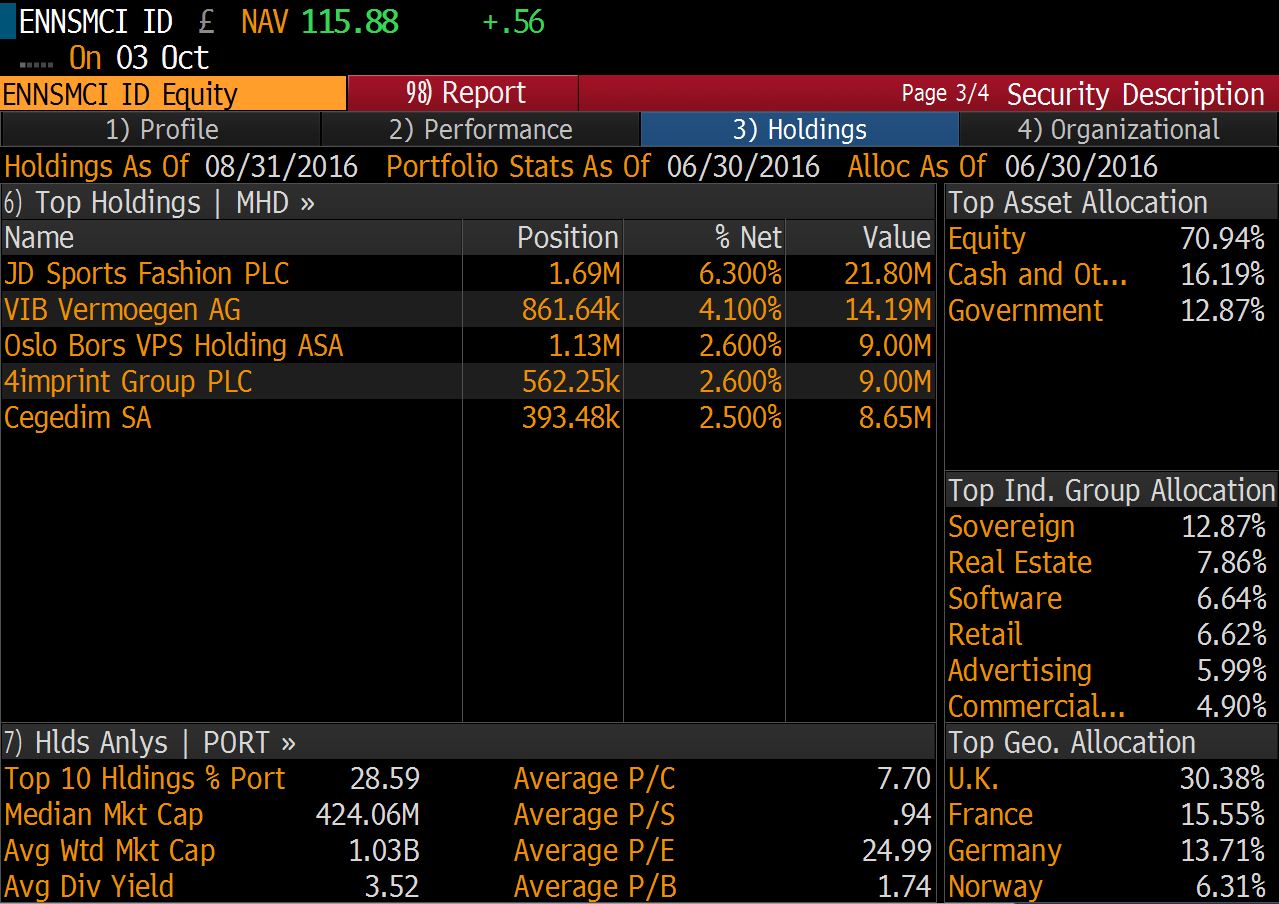The height and width of the screenshot is (904, 1279).
Task: Click Portfolio Stats As Of 06/30/2016 date
Action: coord(744,166)
